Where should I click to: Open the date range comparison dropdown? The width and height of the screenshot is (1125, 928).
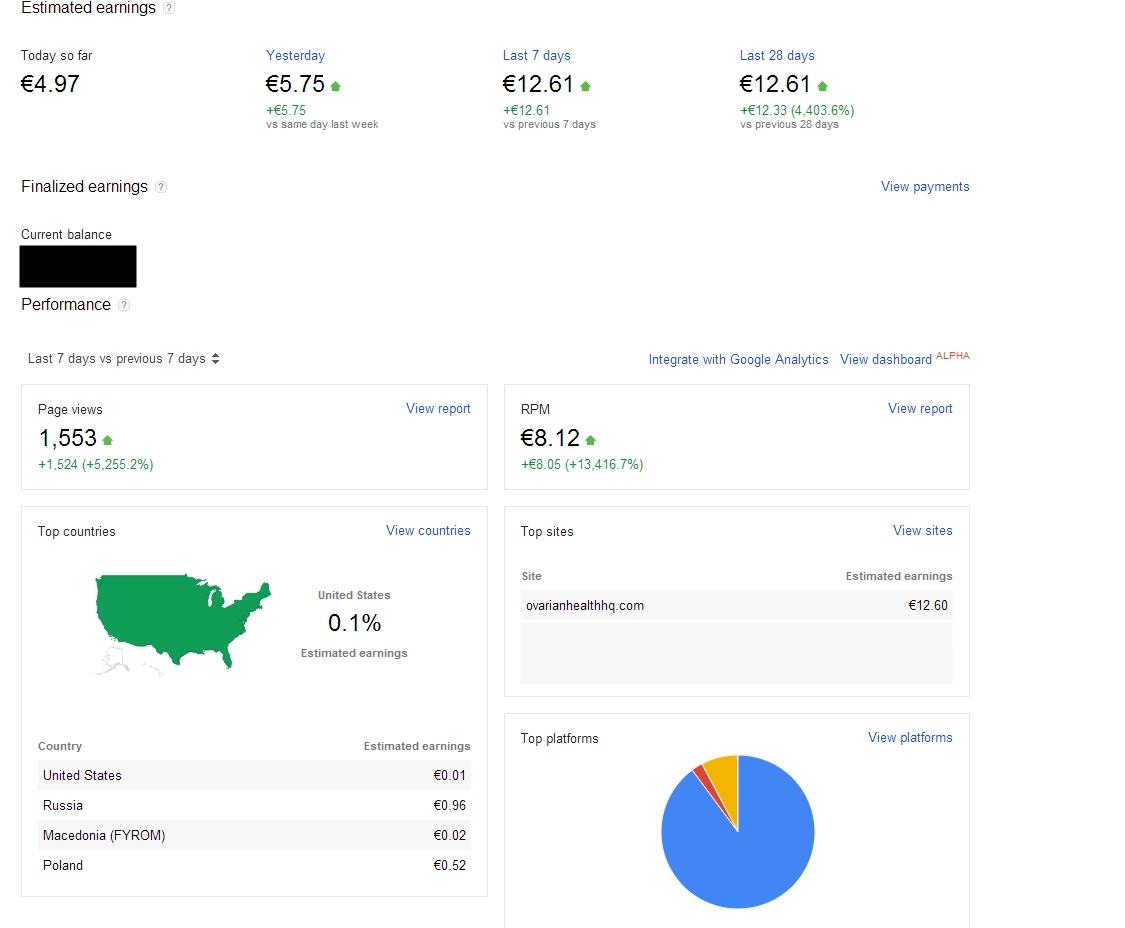click(x=124, y=359)
